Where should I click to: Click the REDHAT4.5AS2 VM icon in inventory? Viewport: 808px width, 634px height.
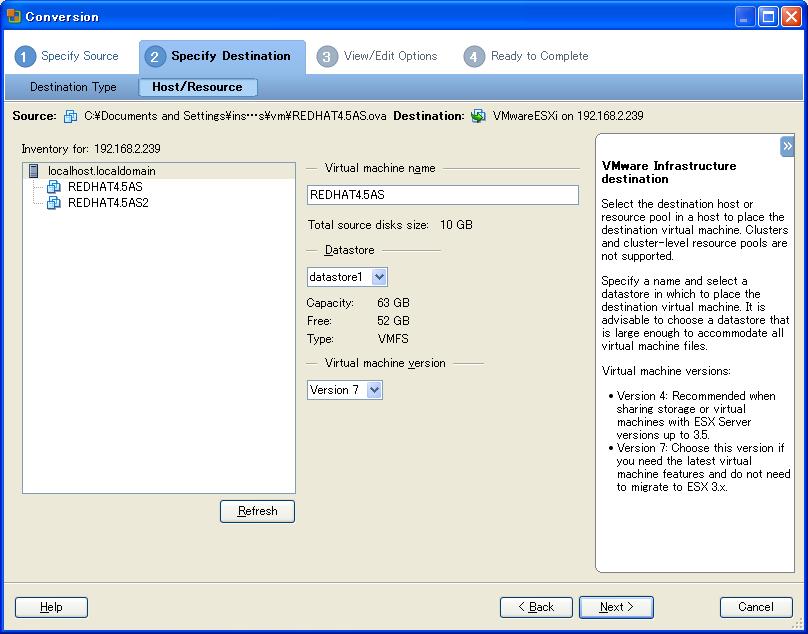pyautogui.click(x=53, y=203)
